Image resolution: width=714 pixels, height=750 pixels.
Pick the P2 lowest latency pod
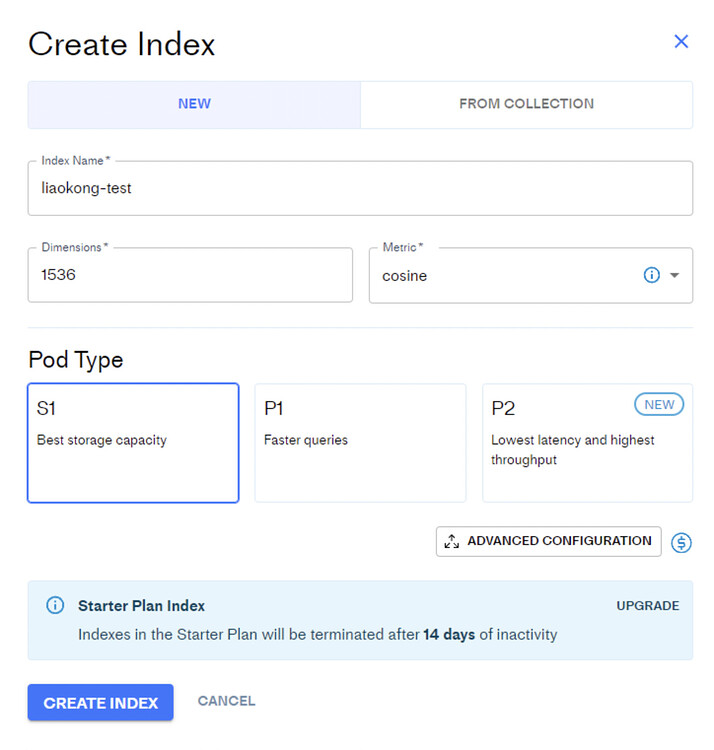(587, 442)
